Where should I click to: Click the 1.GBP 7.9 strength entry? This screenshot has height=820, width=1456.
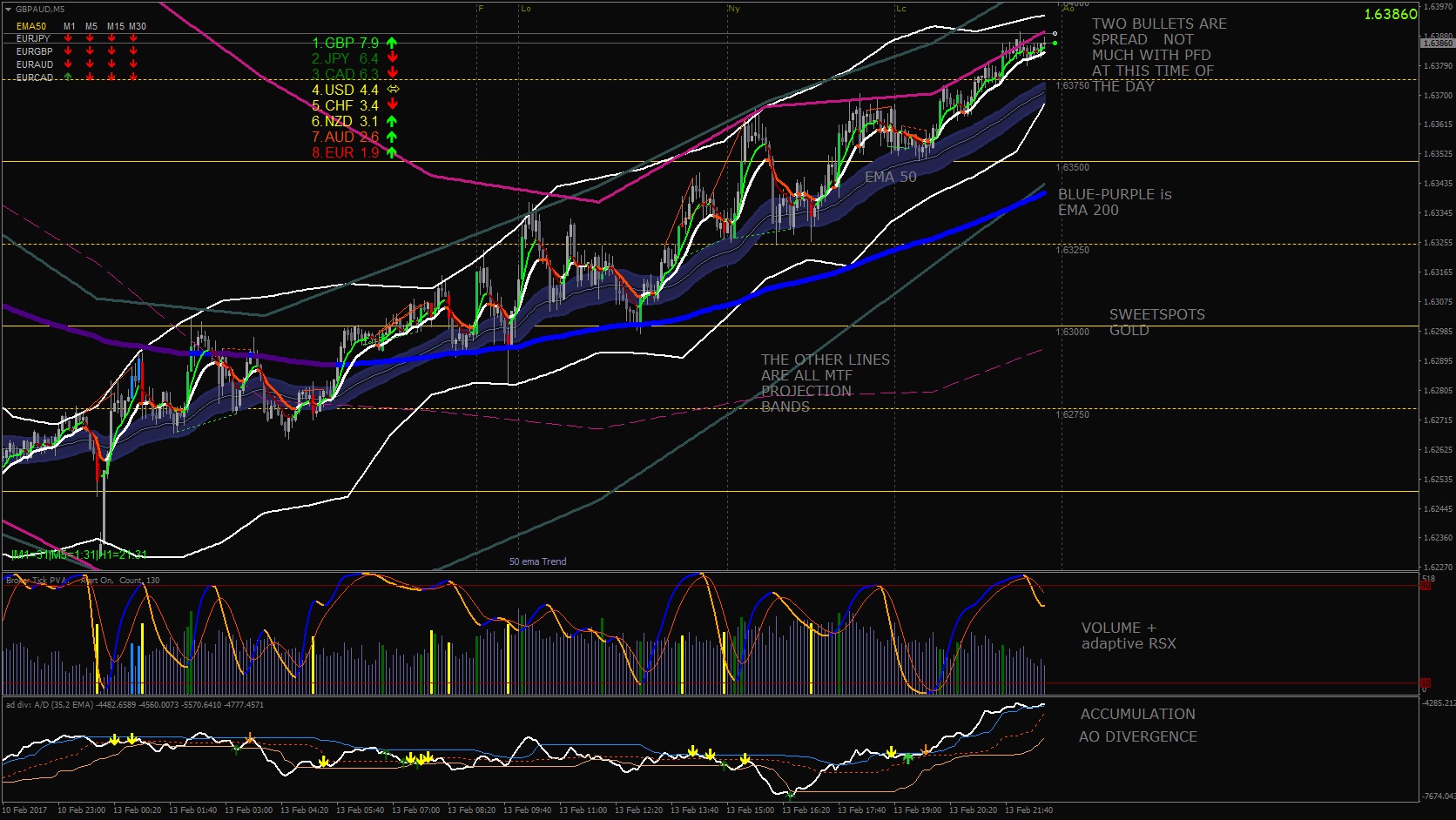tap(346, 43)
